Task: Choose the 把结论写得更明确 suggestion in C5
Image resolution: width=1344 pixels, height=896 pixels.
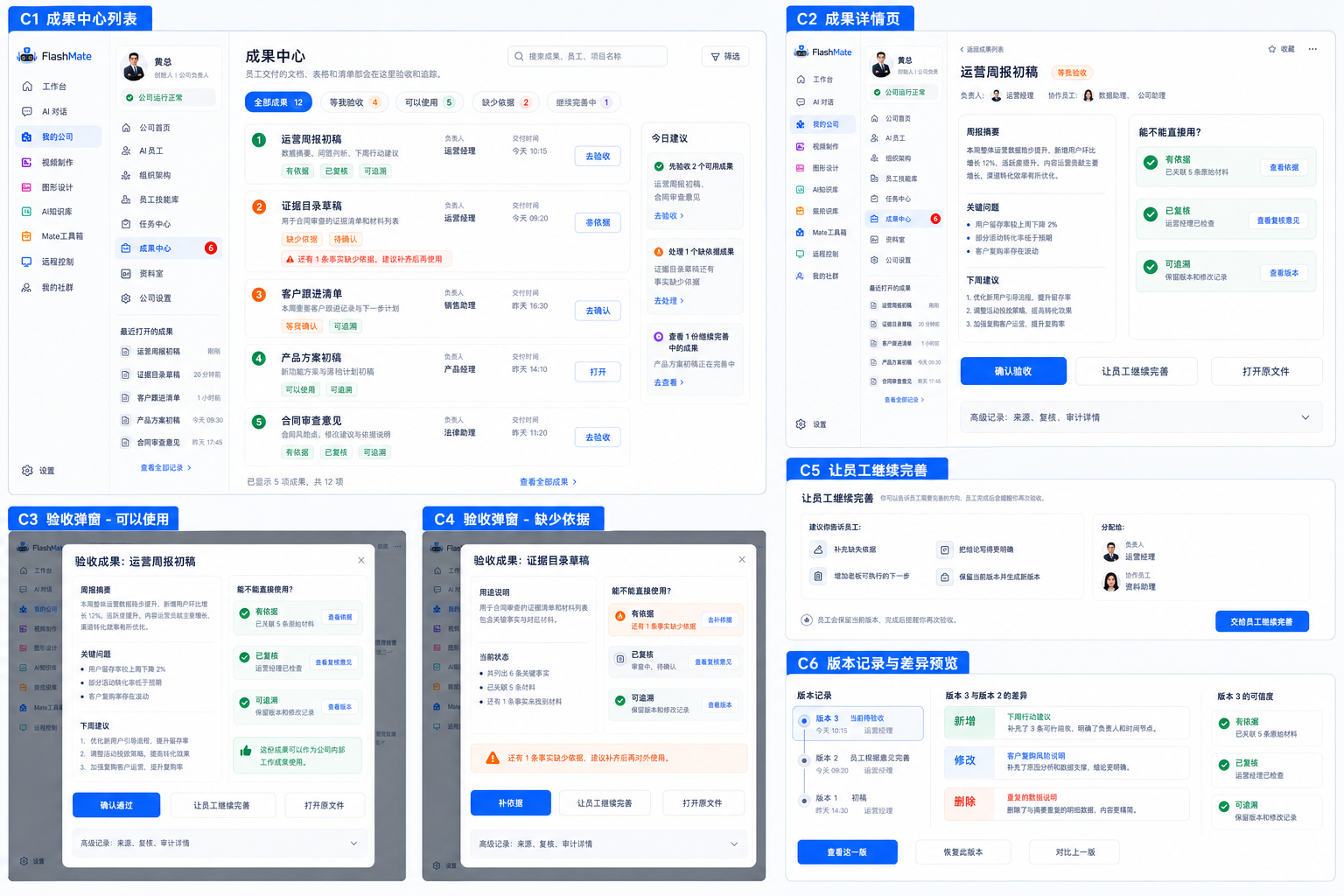Action: pyautogui.click(x=976, y=549)
